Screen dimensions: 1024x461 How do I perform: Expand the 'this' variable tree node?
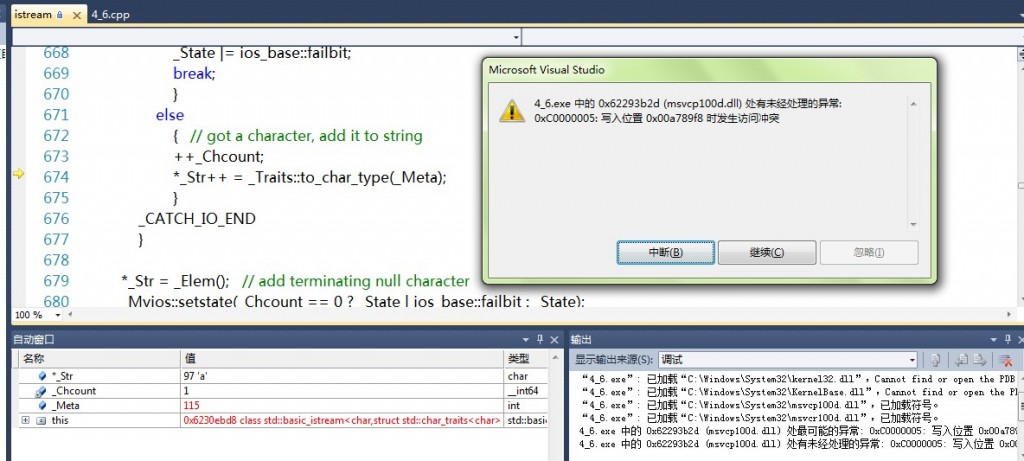[x=25, y=421]
